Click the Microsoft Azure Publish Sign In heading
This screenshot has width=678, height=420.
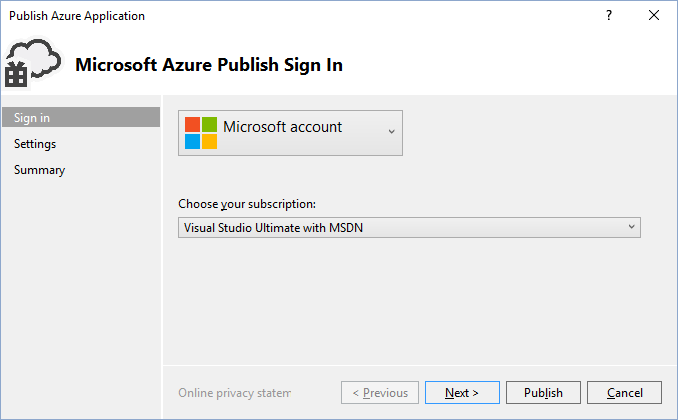(x=209, y=65)
